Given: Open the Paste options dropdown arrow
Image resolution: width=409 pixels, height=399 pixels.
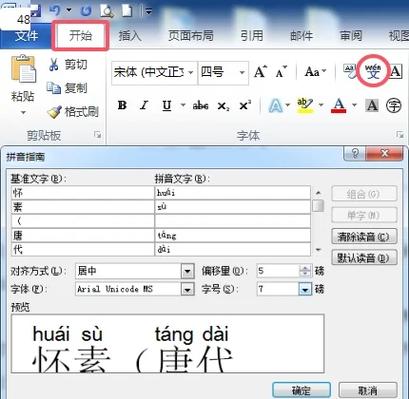Looking at the screenshot, I should 23,112.
